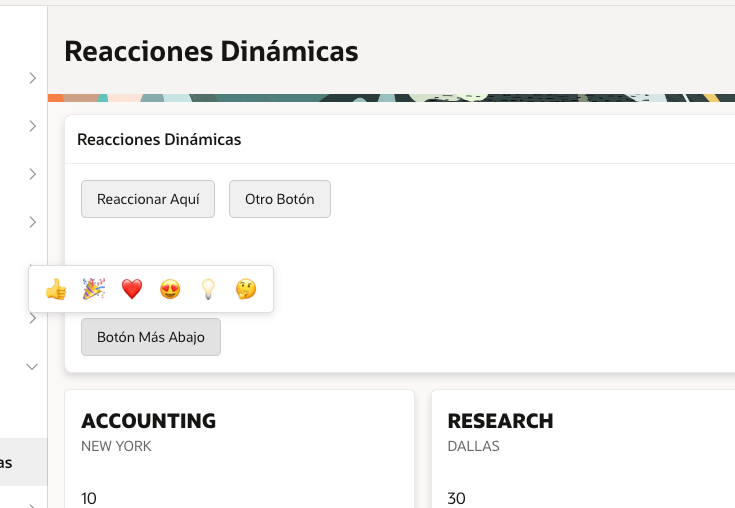
Task: Expand the second sidebar chevron from top
Action: pos(32,126)
